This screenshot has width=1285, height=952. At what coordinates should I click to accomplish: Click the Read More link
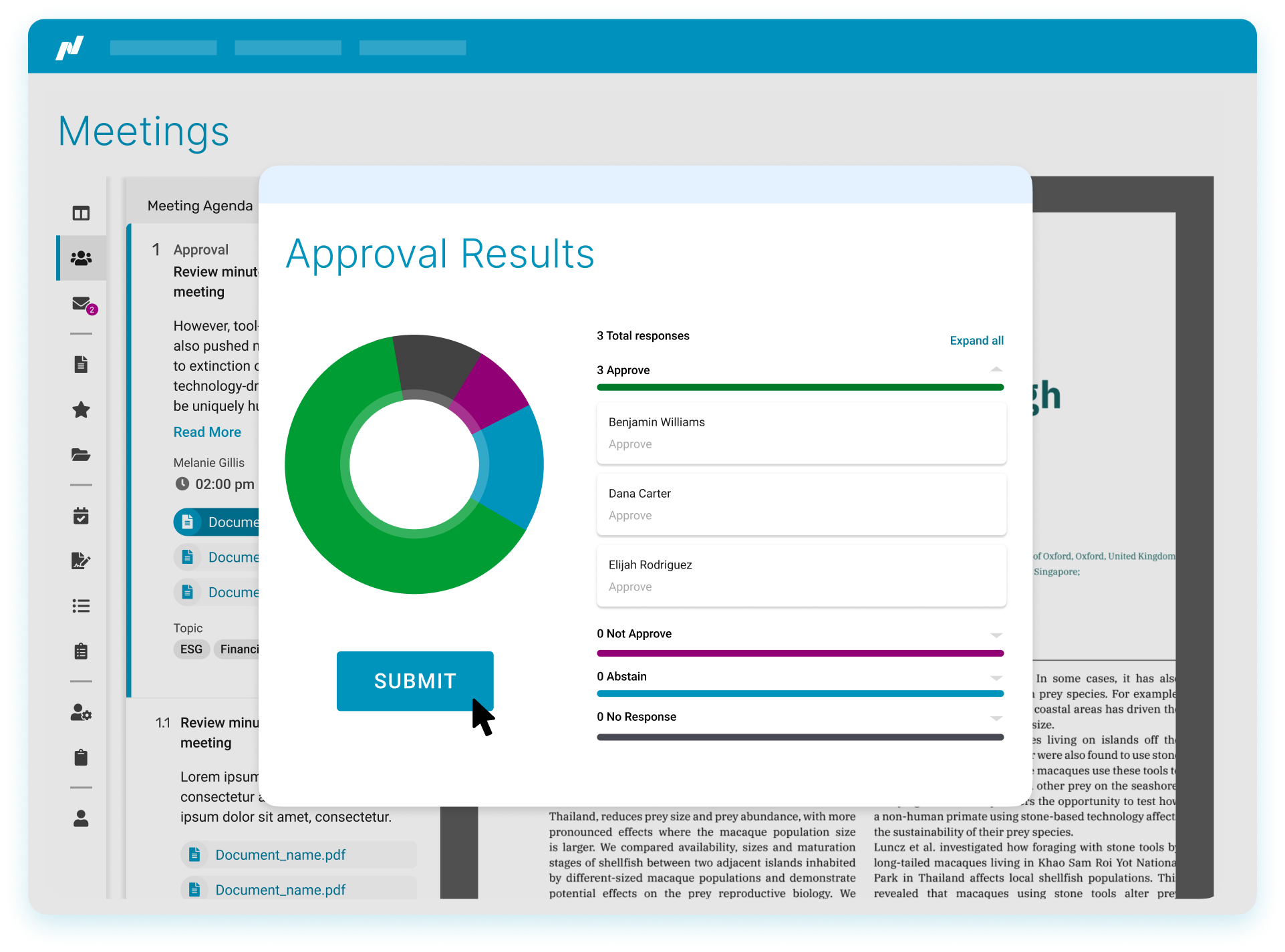tap(207, 432)
